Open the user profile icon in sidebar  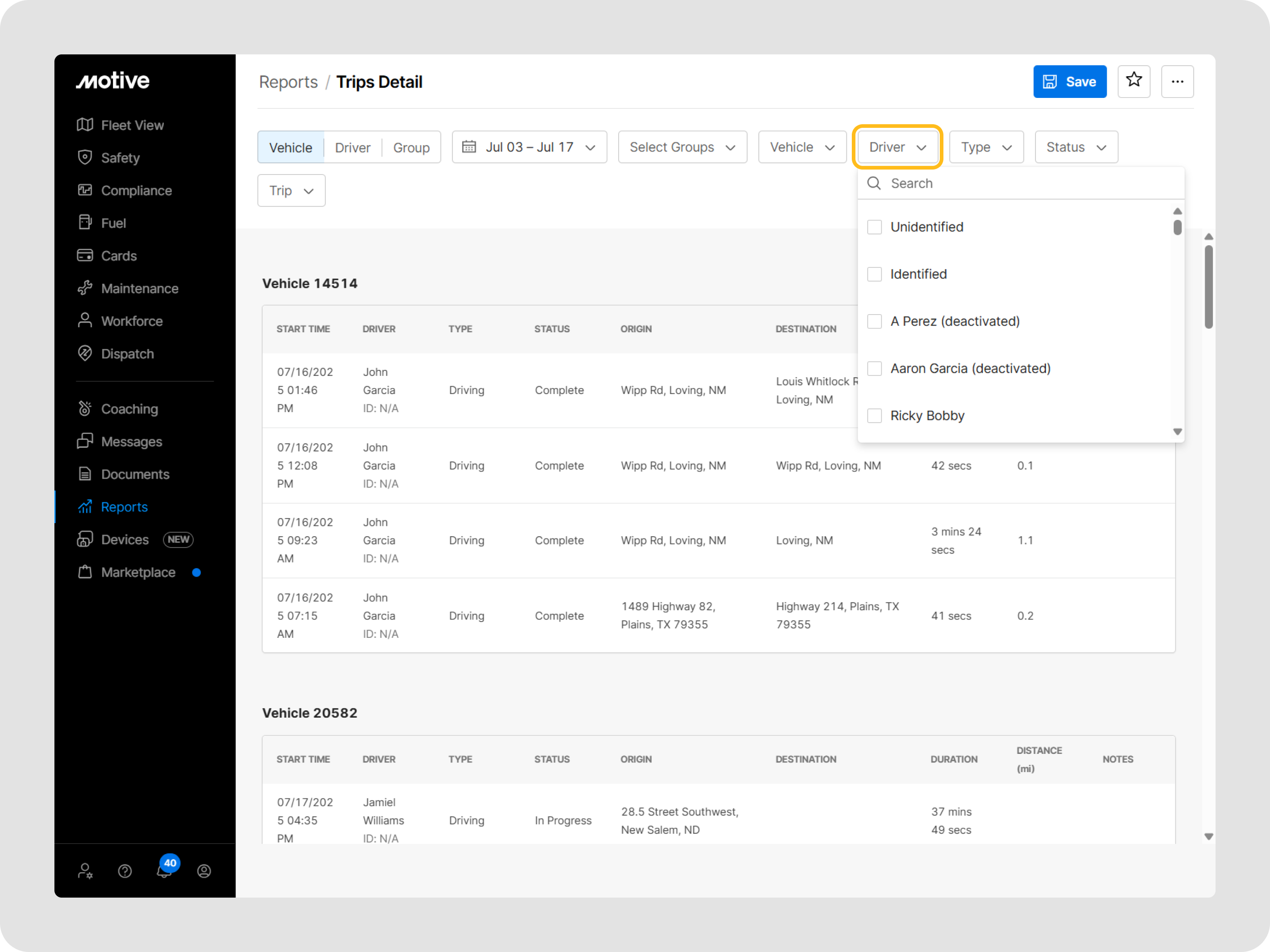[x=204, y=871]
